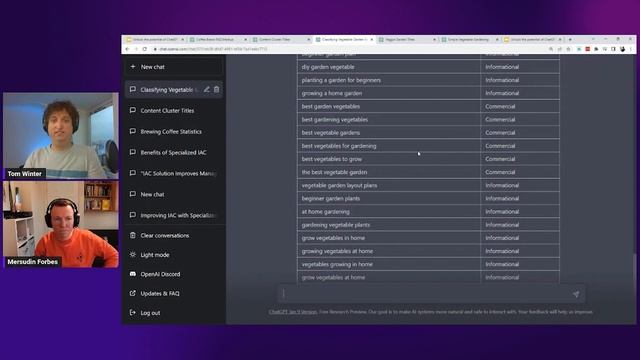640x360 pixels.
Task: Click the Tom Winter webcam thumbnail
Action: click(x=61, y=136)
